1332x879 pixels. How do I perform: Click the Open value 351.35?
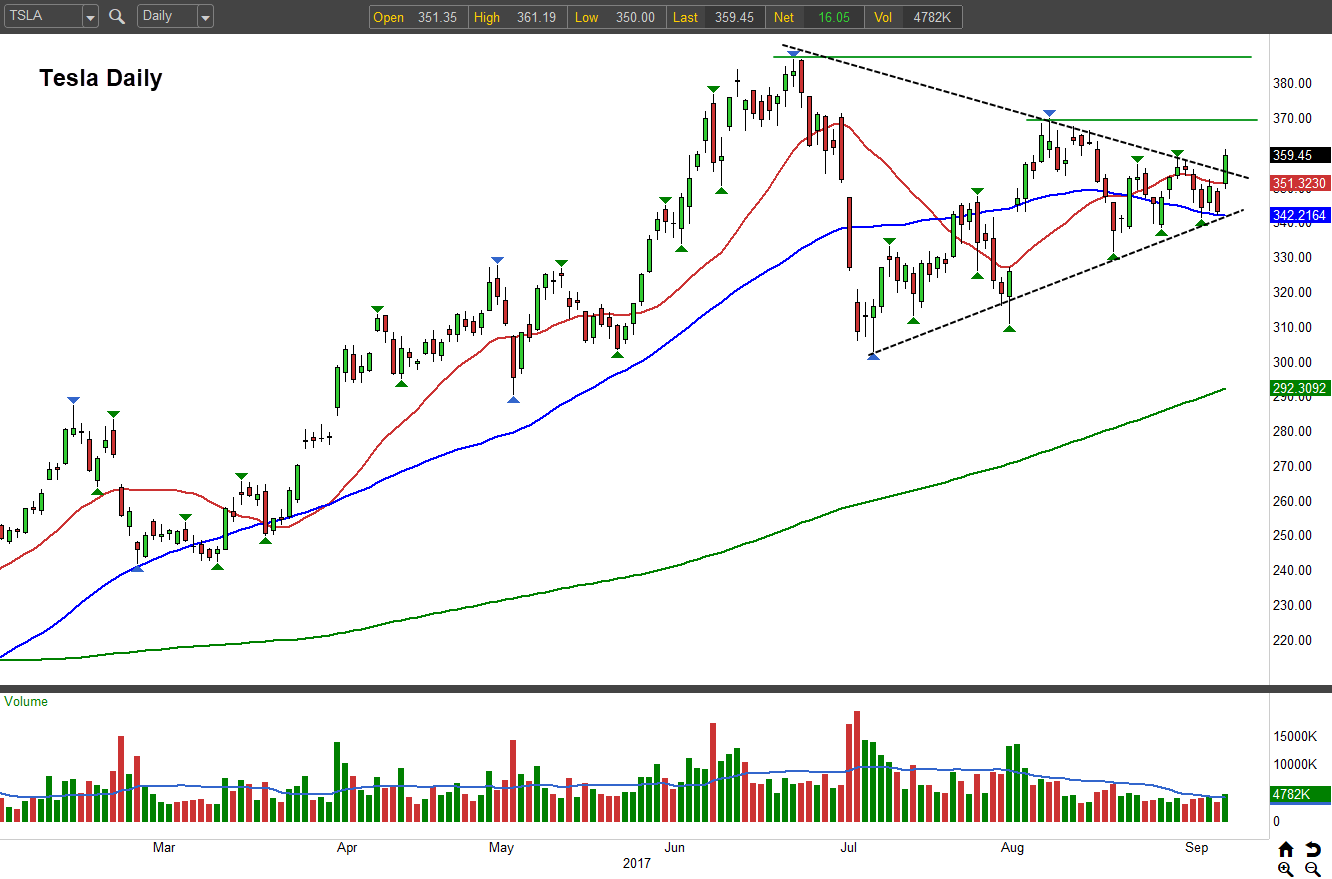click(436, 17)
